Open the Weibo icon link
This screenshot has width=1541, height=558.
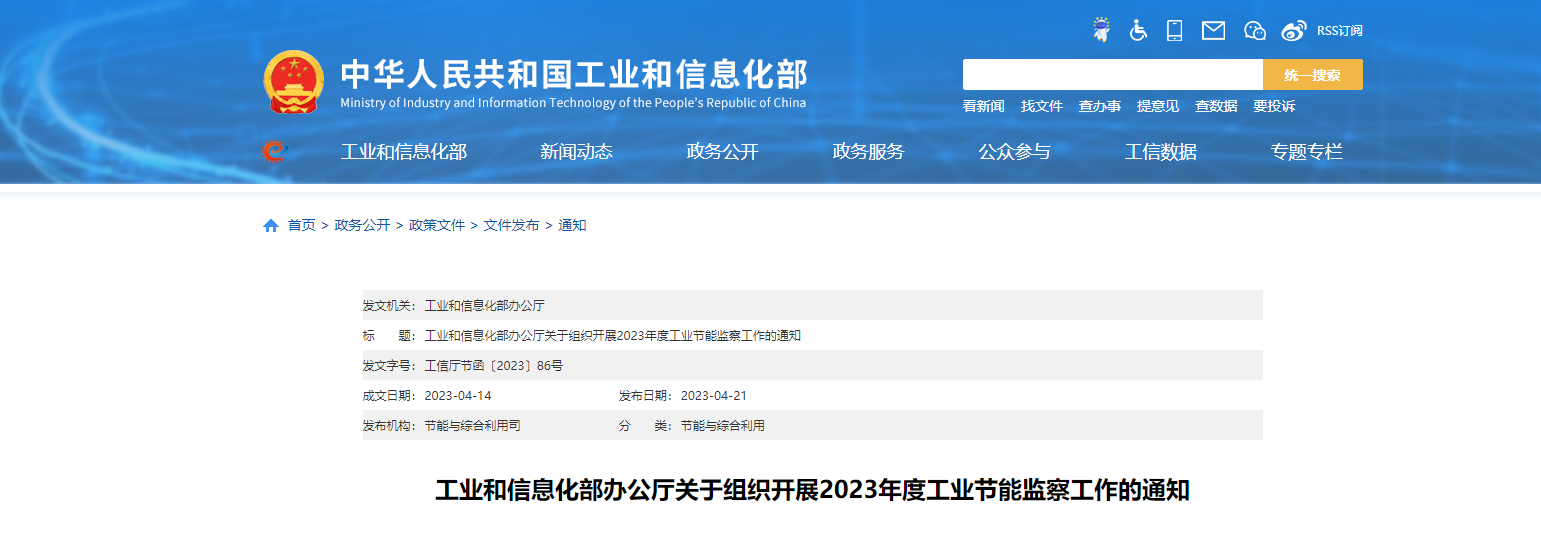[1293, 30]
